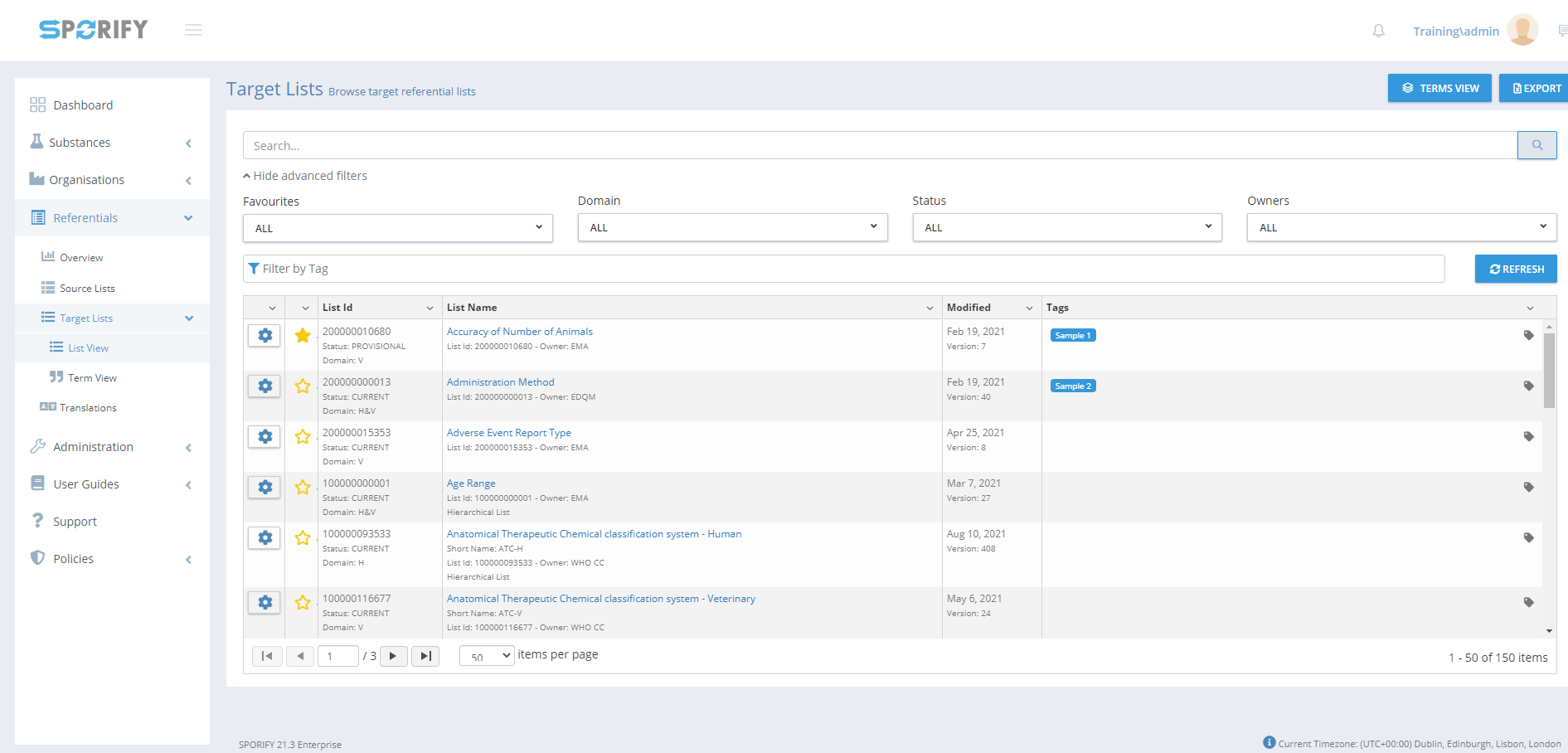Click tag icon on Administration Method row

pyautogui.click(x=1528, y=386)
